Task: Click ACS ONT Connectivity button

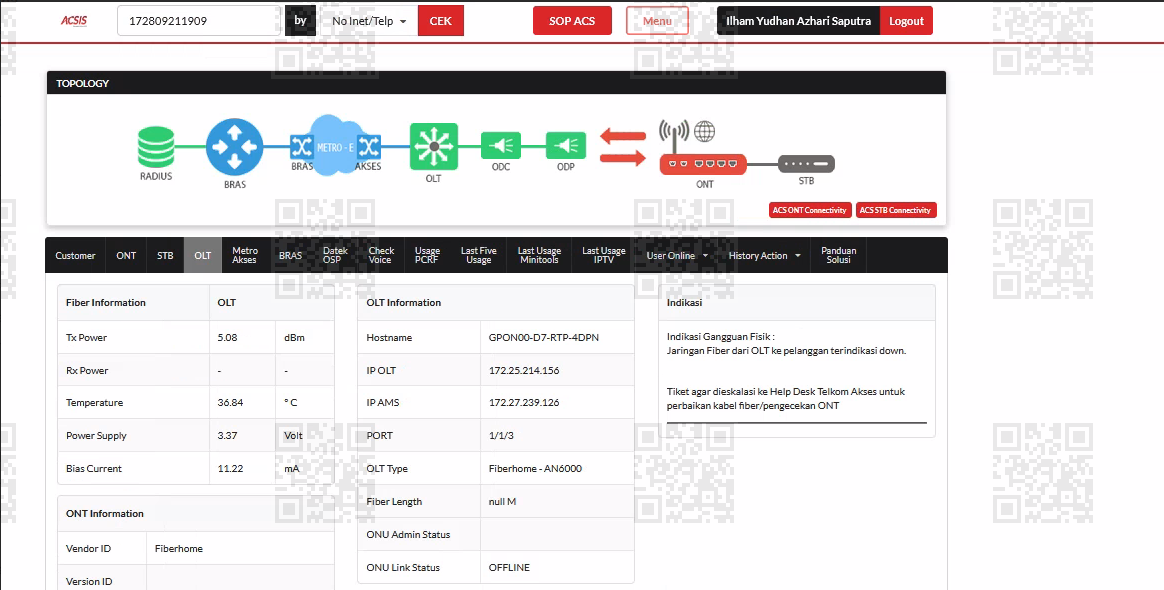Action: 809,210
